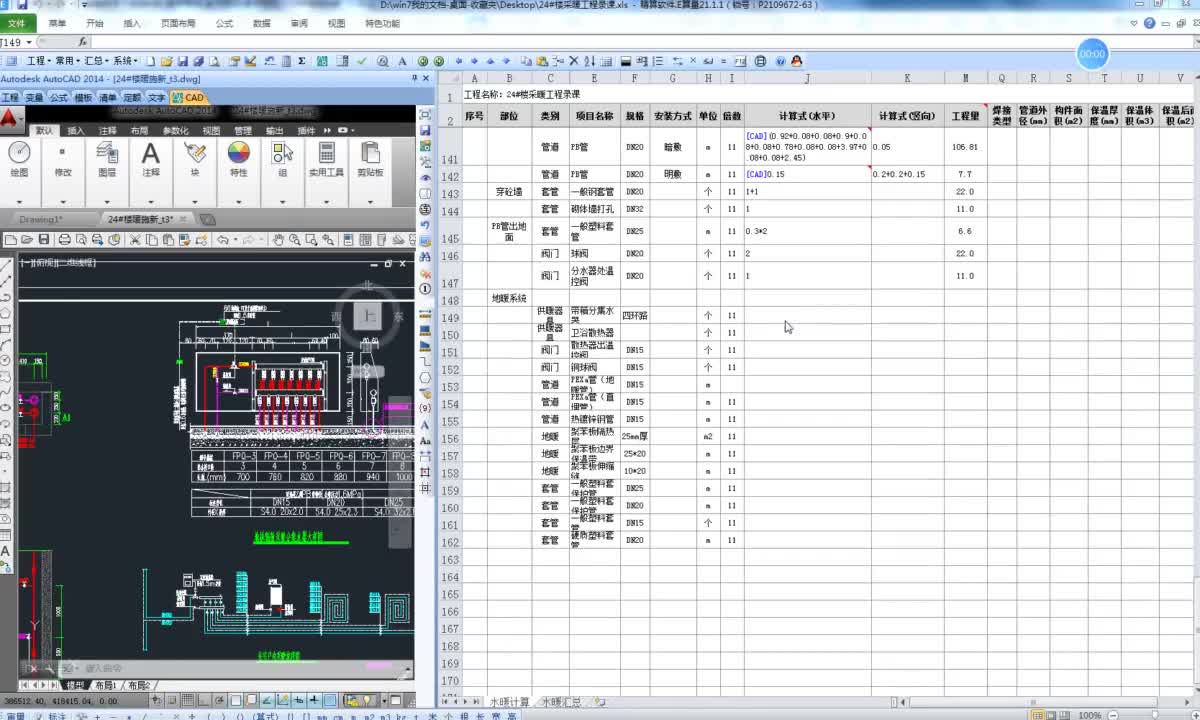1200x720 pixels.
Task: Open the 公式 ribbon tab
Action: [224, 23]
